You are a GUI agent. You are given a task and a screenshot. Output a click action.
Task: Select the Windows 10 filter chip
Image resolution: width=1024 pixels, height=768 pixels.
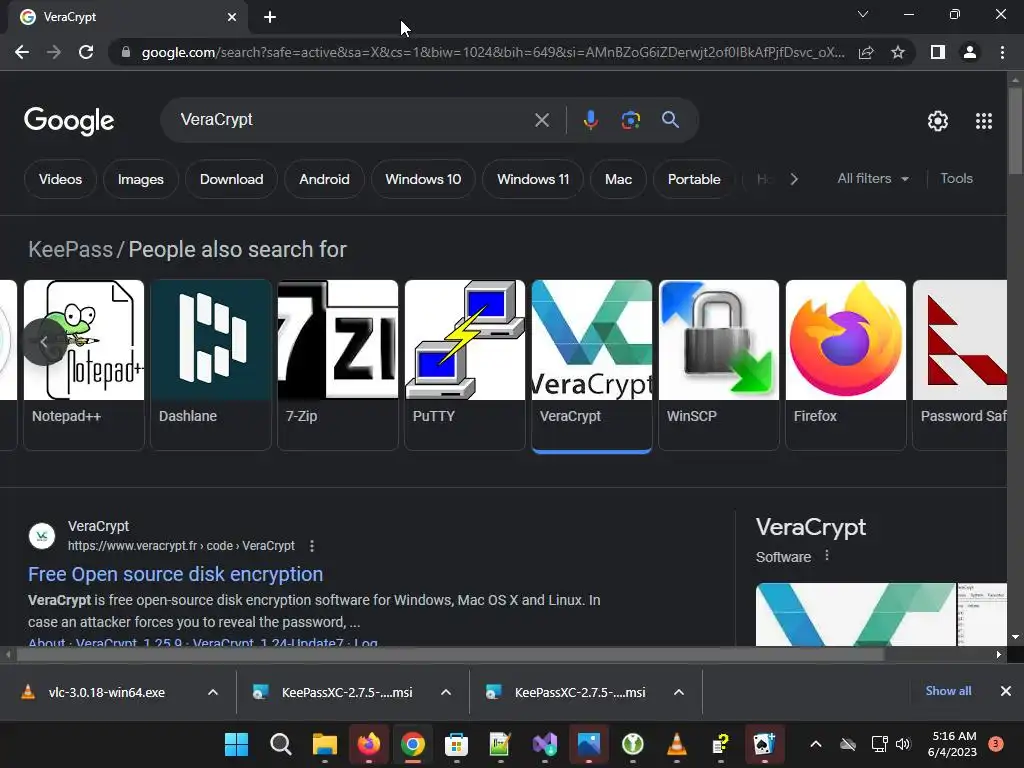click(x=423, y=179)
